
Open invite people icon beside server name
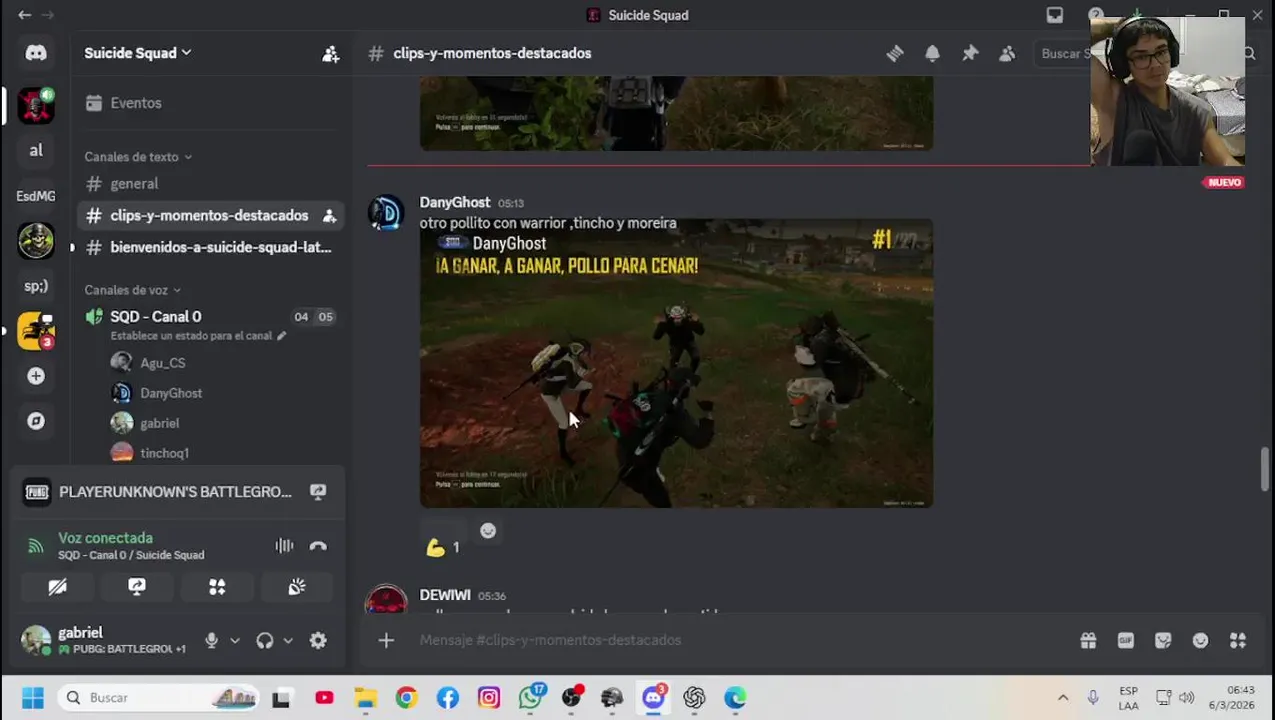tap(330, 54)
